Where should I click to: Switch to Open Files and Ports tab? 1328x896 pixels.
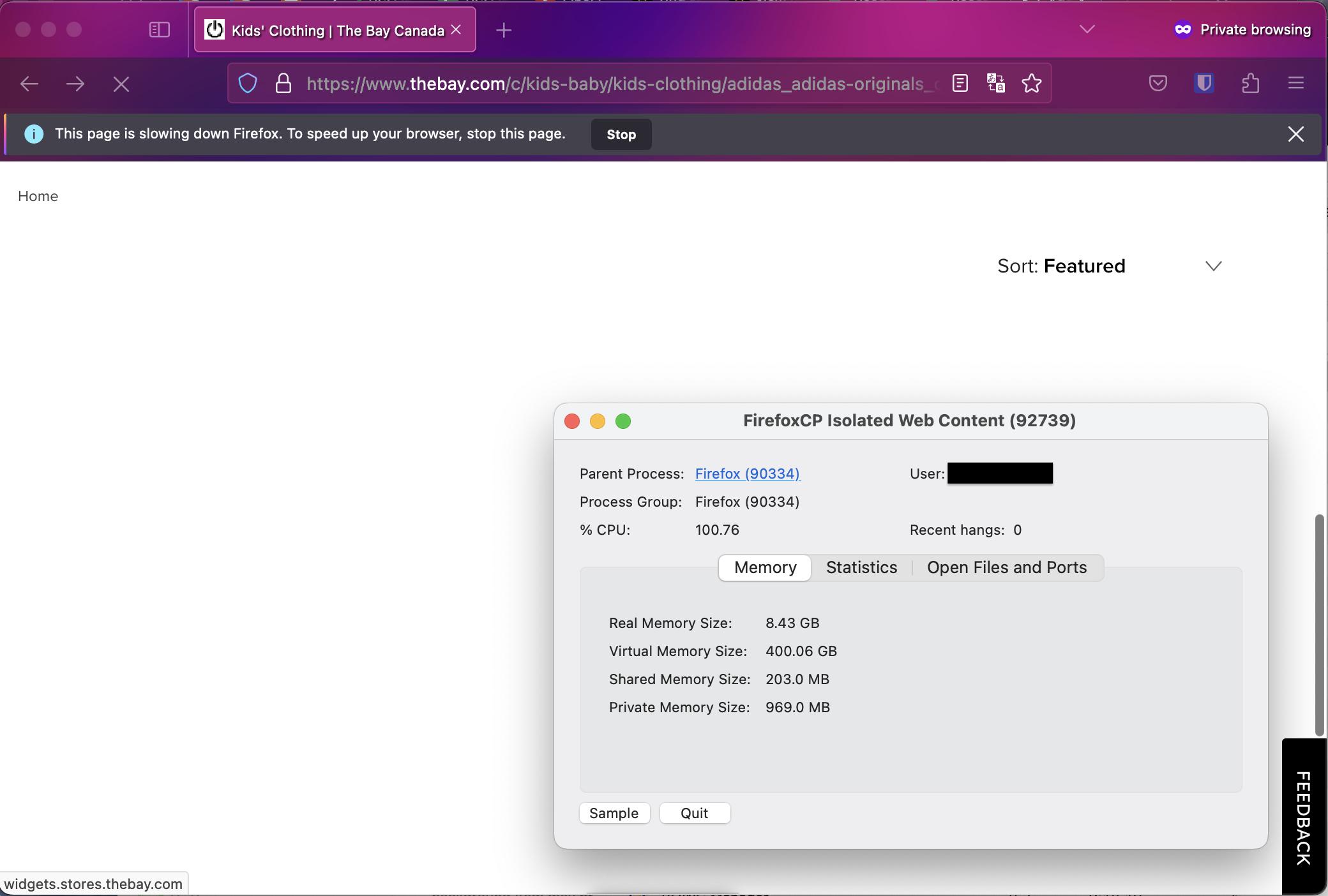point(1007,567)
